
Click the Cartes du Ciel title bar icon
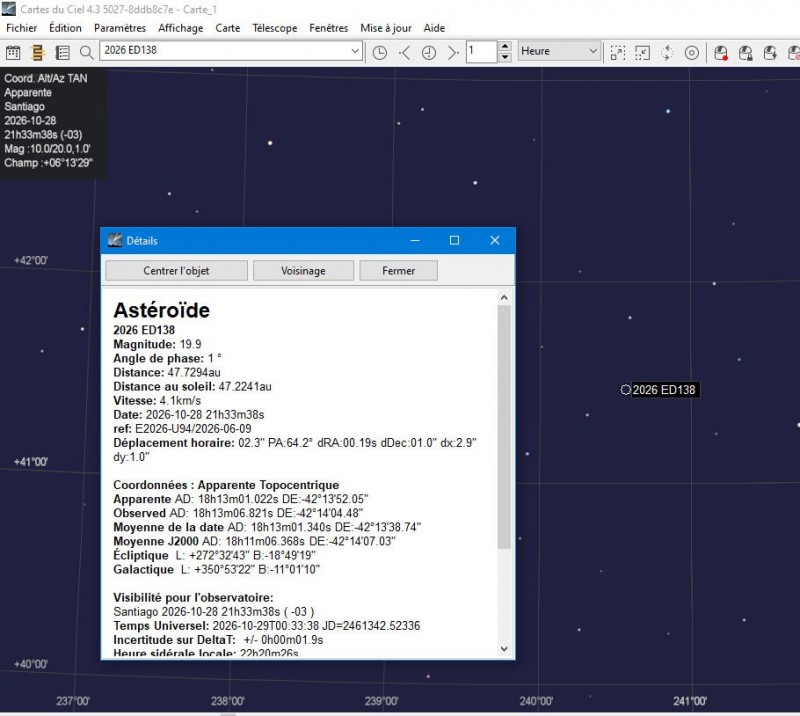[9, 9]
